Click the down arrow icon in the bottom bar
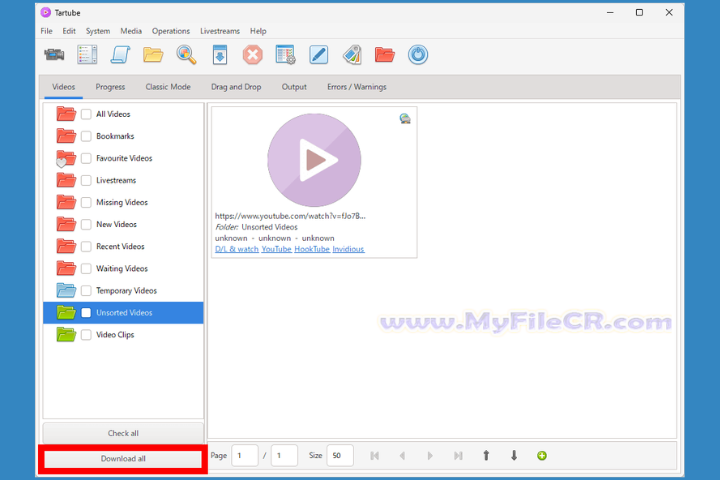The image size is (720, 480). (514, 456)
